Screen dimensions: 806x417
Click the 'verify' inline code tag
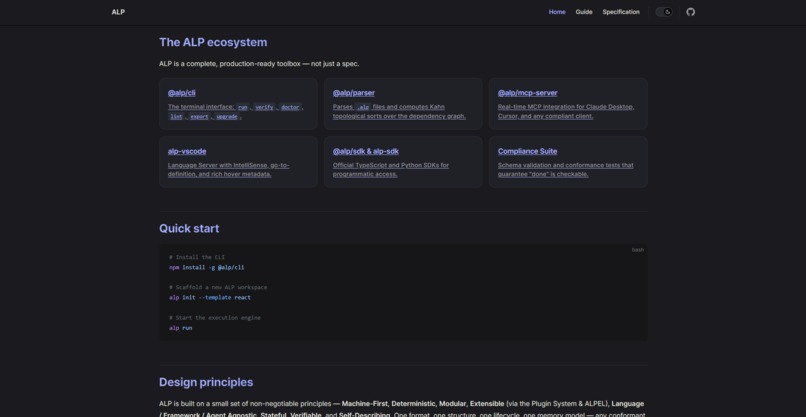[264, 107]
